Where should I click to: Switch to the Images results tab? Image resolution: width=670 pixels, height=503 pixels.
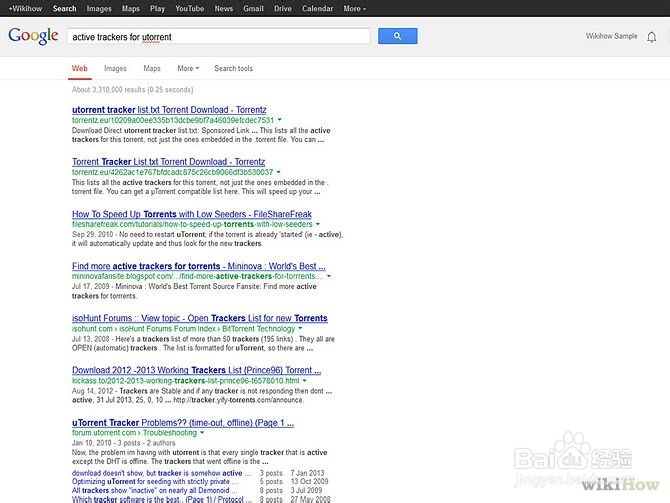115,68
